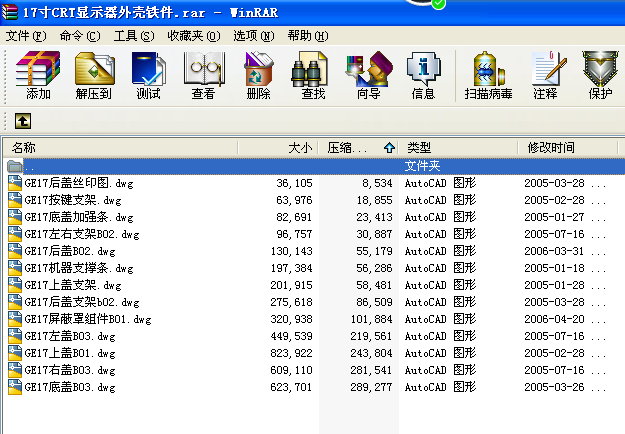Screen dimensions: 625x434
Task: Sort by the 名称 column header
Action: tap(121, 148)
